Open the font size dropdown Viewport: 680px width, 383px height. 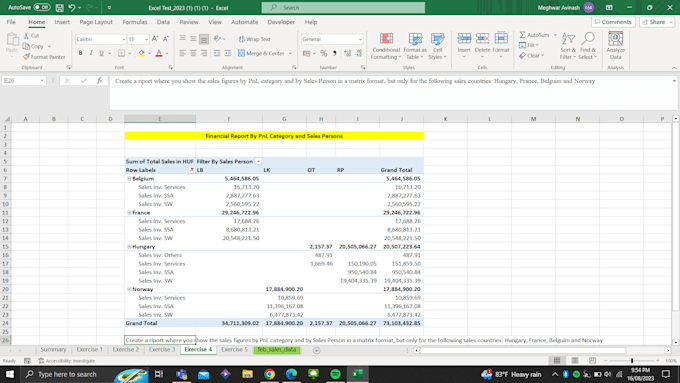pos(146,39)
